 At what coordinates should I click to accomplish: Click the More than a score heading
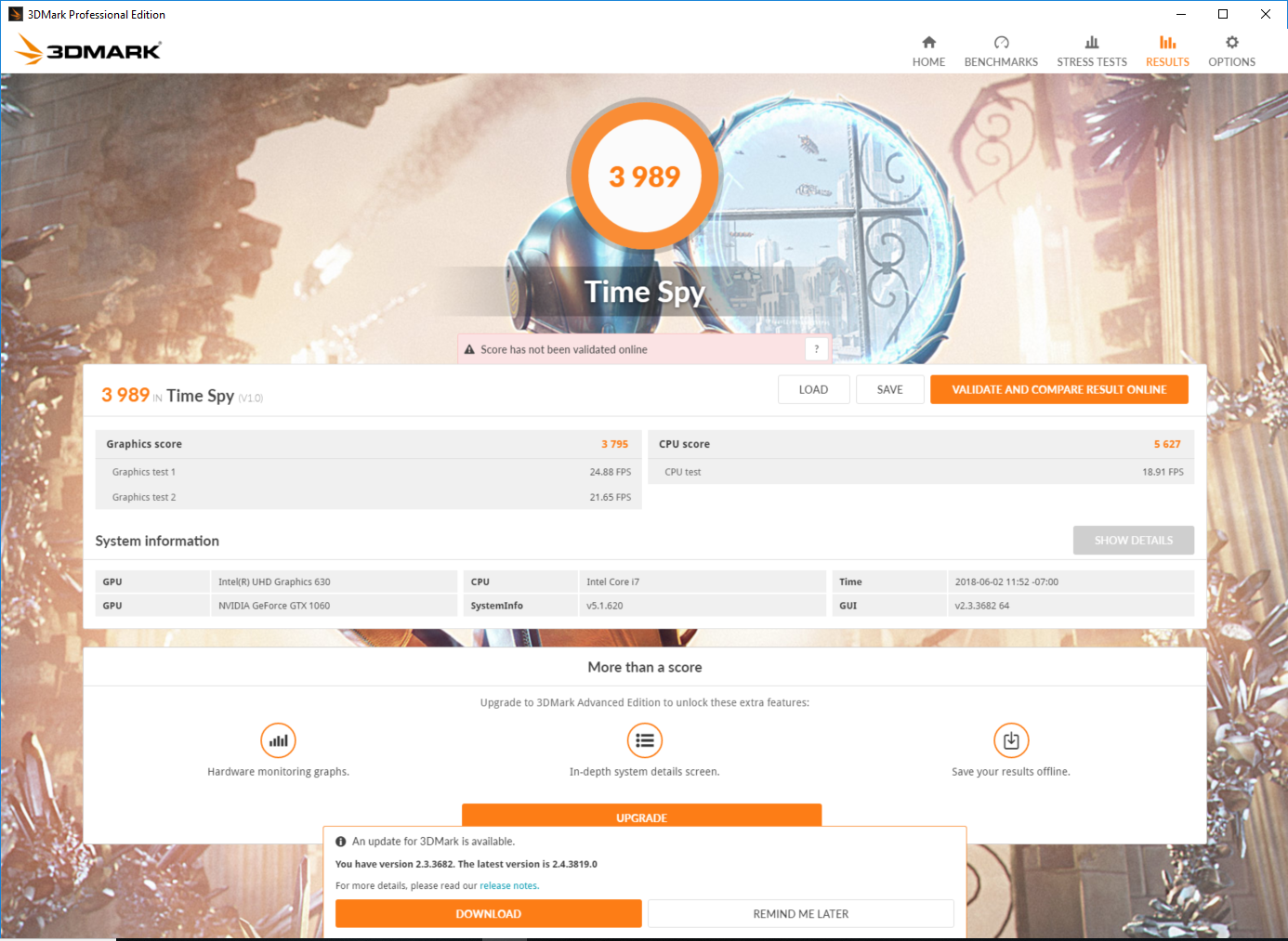click(x=644, y=667)
